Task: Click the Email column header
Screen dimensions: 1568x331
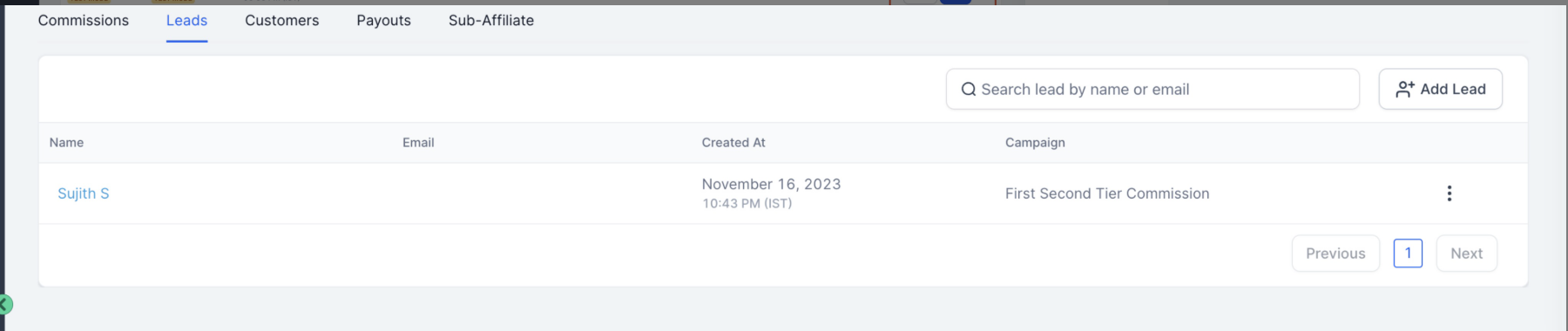Action: (418, 143)
